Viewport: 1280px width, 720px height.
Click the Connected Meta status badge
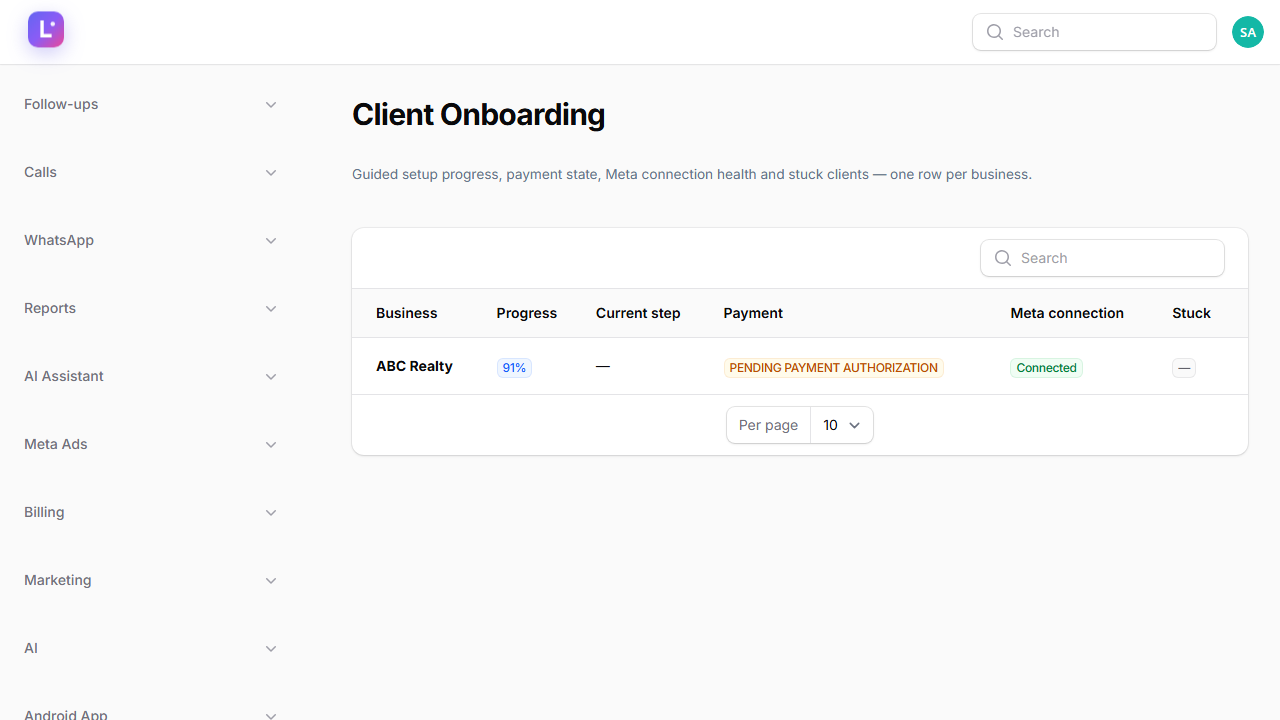[x=1046, y=368]
